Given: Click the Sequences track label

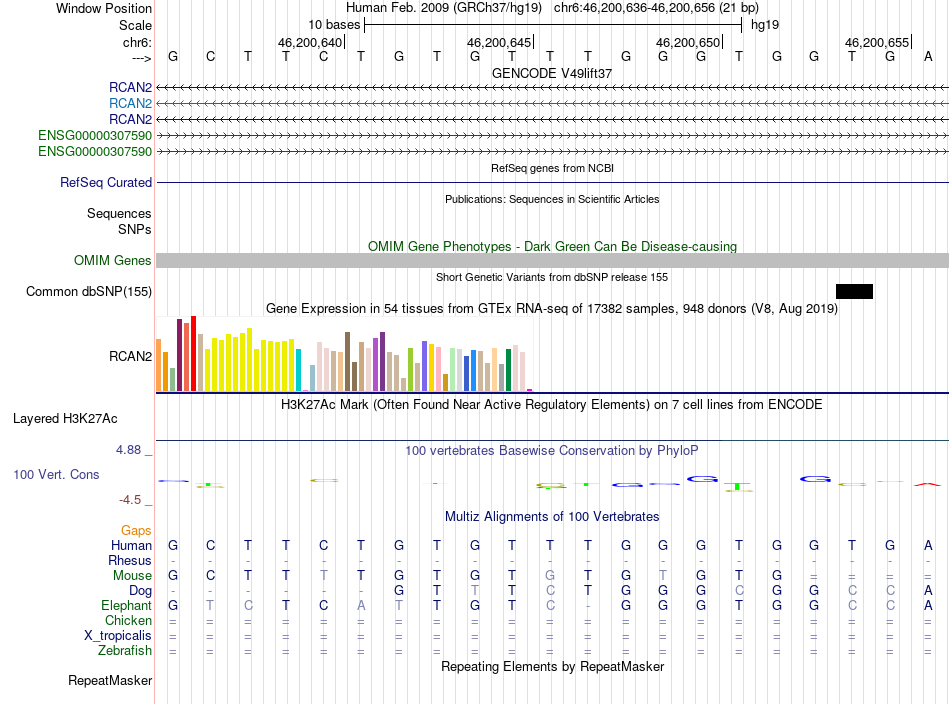Looking at the screenshot, I should 119,213.
